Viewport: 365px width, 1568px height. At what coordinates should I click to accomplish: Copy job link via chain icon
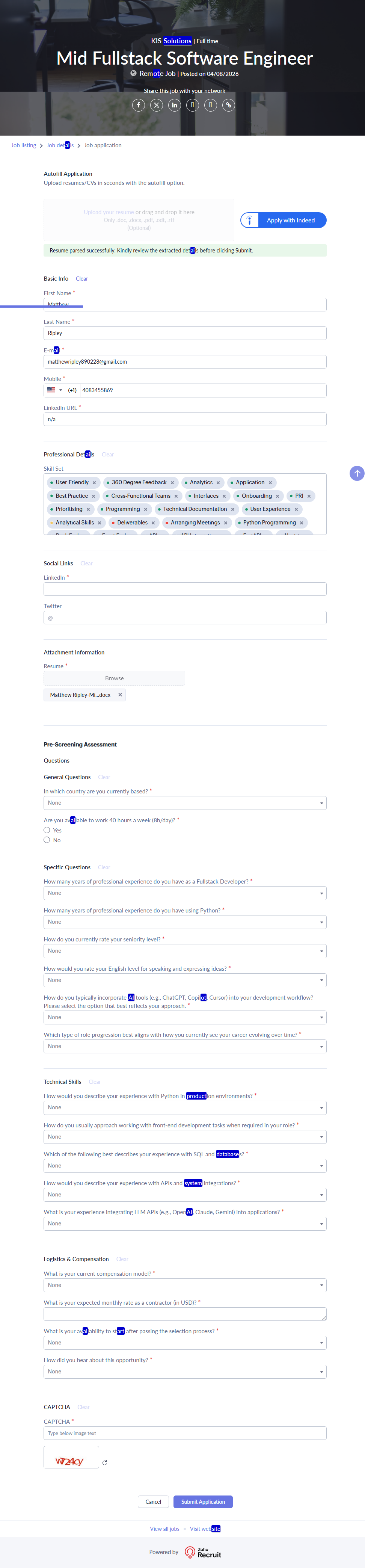229,105
